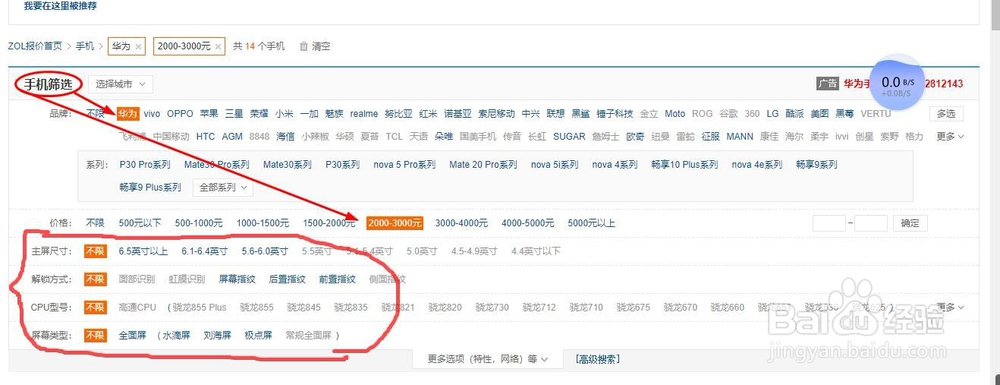Choose the 联想 brand filter
The width and height of the screenshot is (1000, 385).
(555, 114)
